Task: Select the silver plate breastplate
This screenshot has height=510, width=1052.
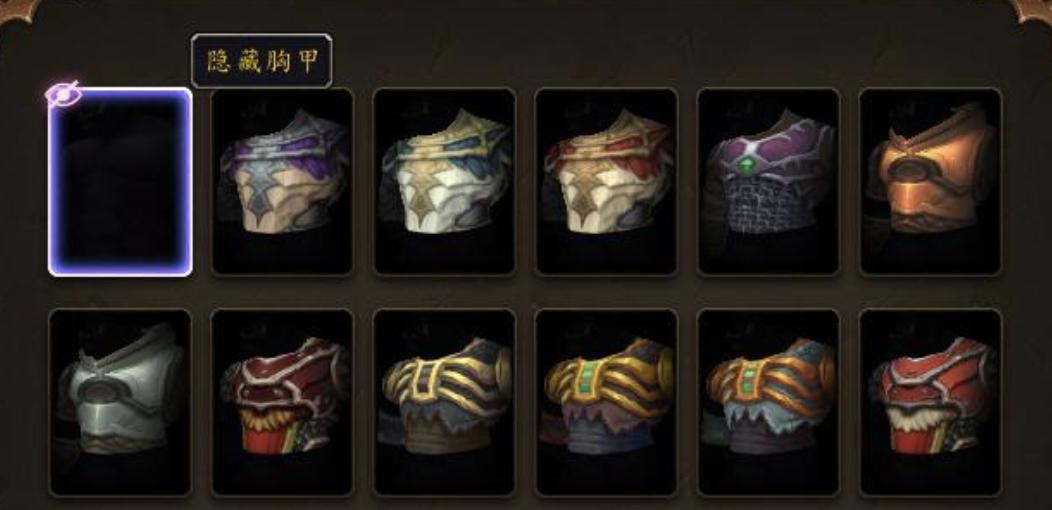Action: (x=120, y=403)
